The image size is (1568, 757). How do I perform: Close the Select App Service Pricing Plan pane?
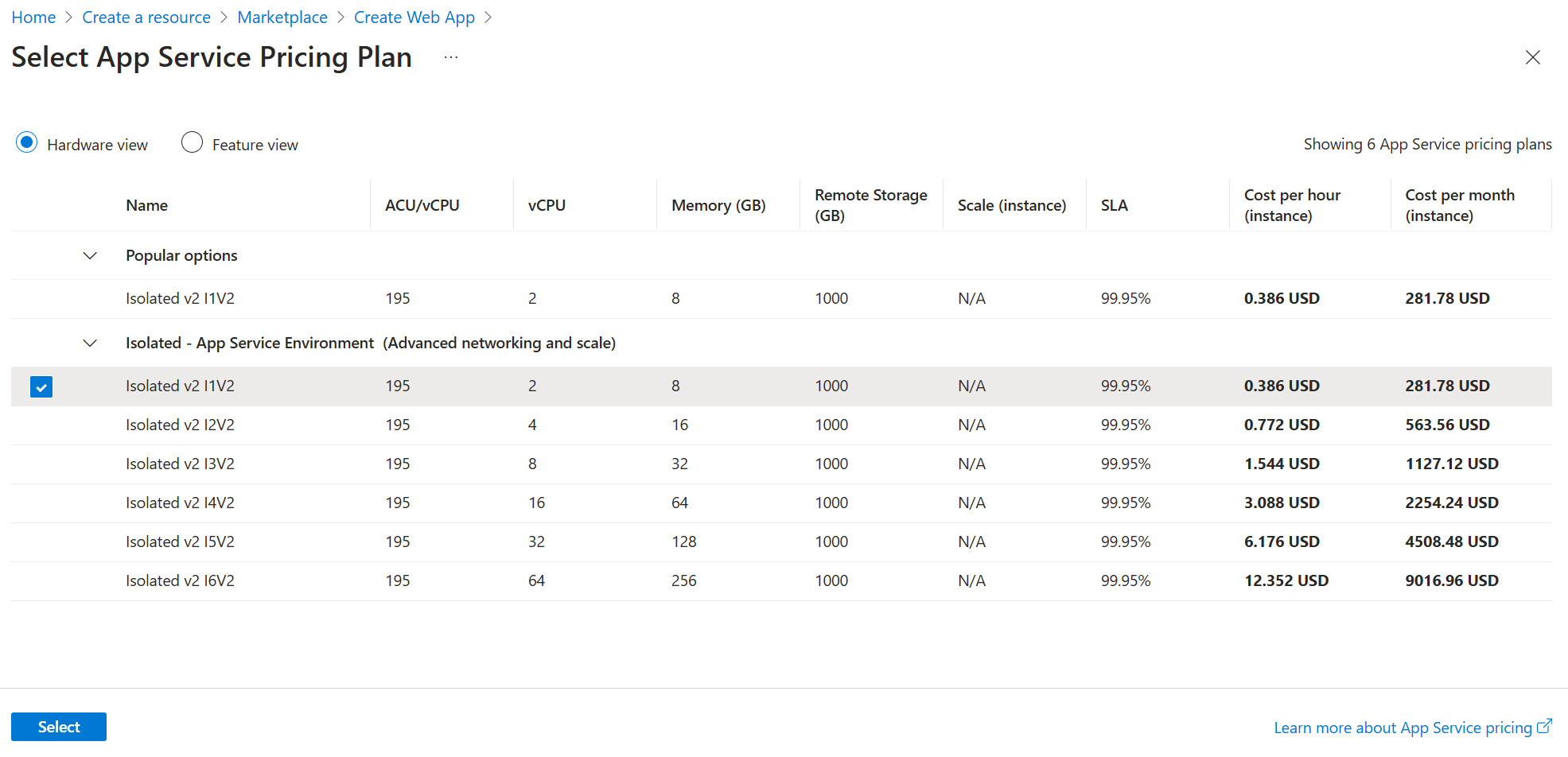(x=1533, y=57)
